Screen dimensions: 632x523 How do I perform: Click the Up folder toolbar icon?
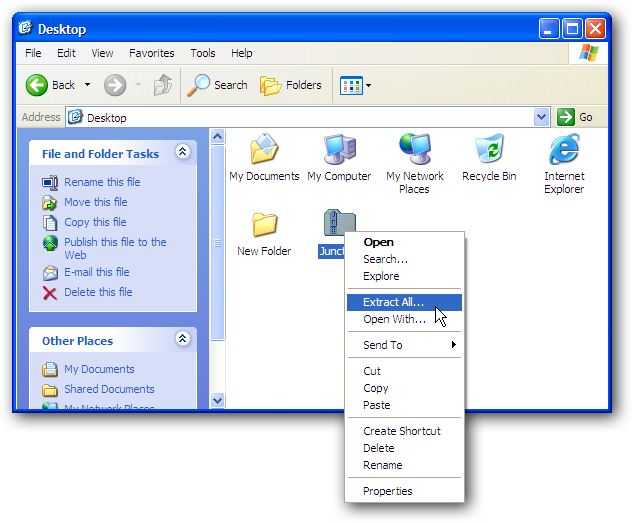[163, 85]
